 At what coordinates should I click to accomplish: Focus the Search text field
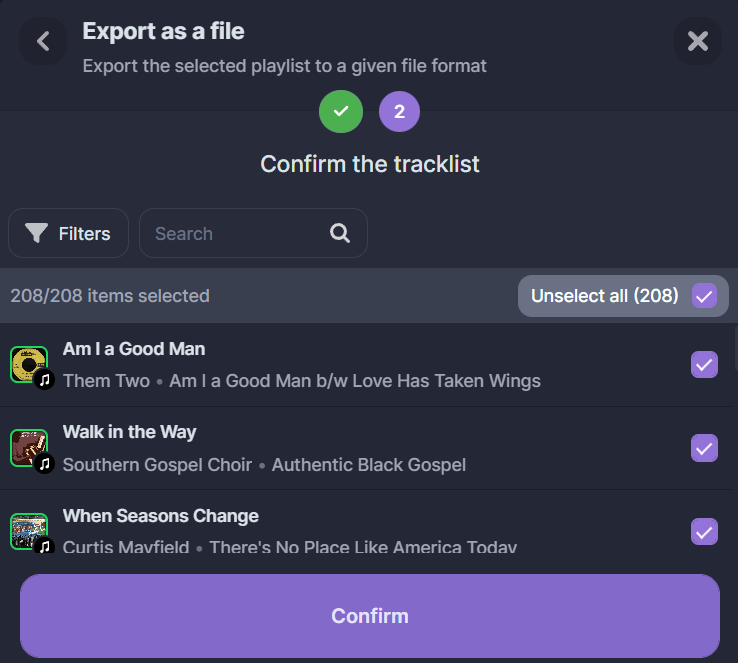coord(235,233)
